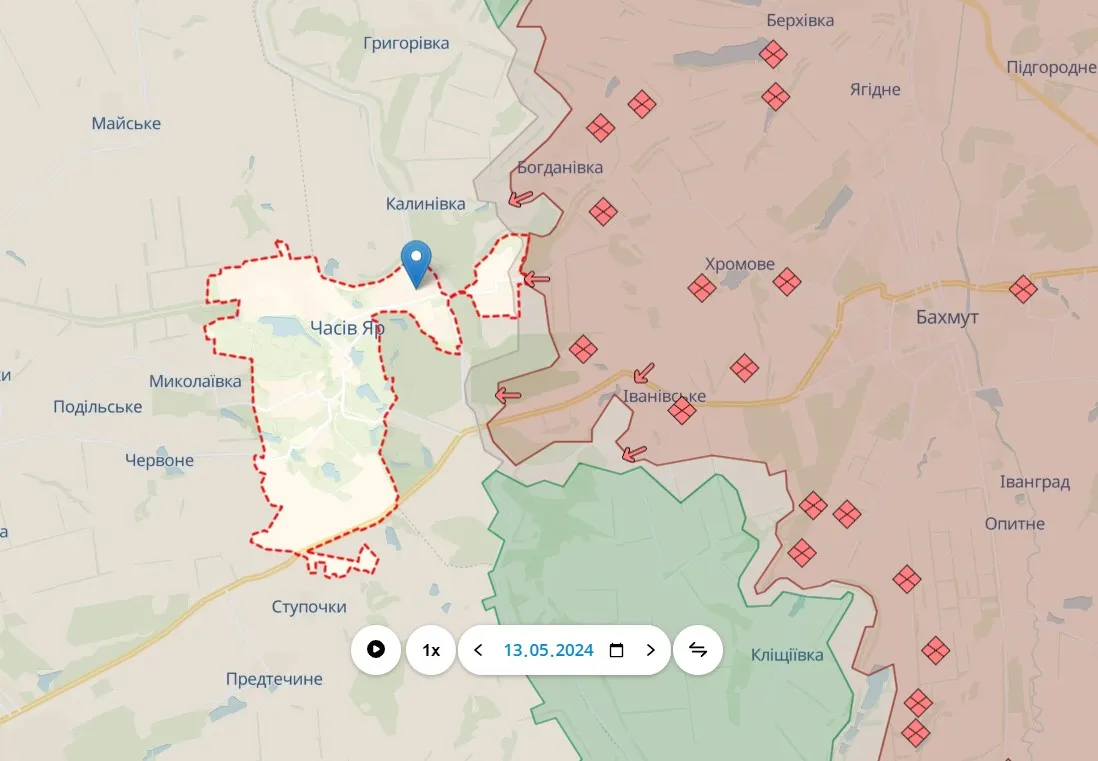Toggle the compare swap-arrows button
The image size is (1098, 761).
click(698, 650)
